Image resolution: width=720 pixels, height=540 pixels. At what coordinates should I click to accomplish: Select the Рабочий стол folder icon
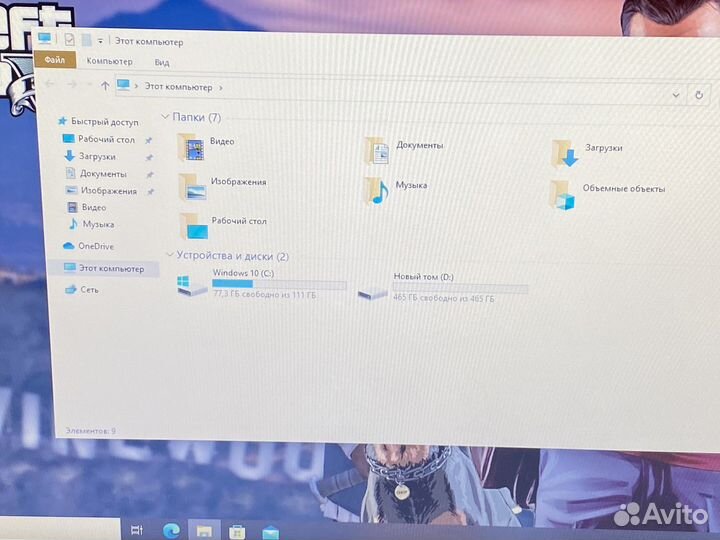coord(195,227)
